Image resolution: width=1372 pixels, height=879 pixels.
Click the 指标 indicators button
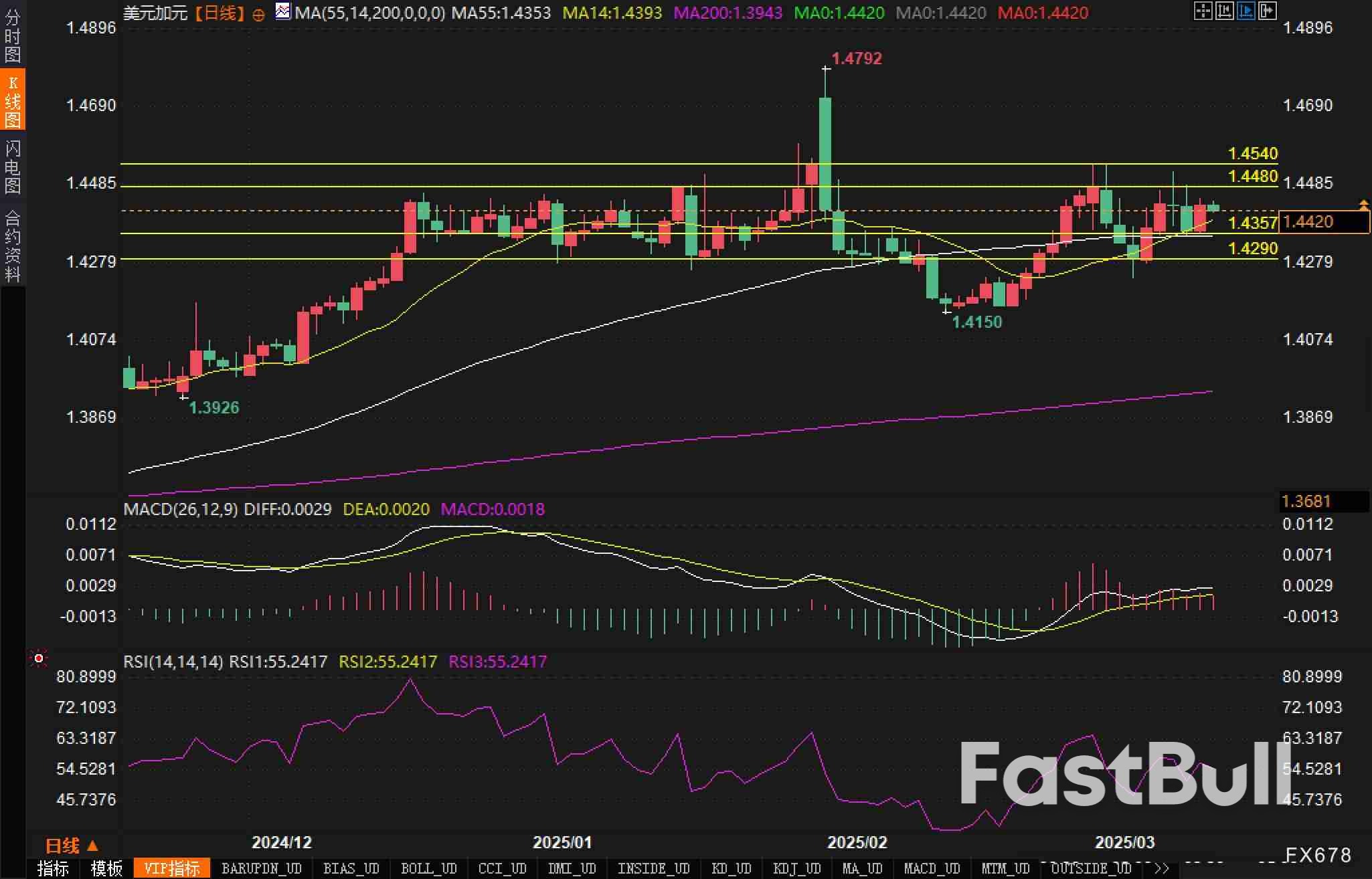[53, 868]
